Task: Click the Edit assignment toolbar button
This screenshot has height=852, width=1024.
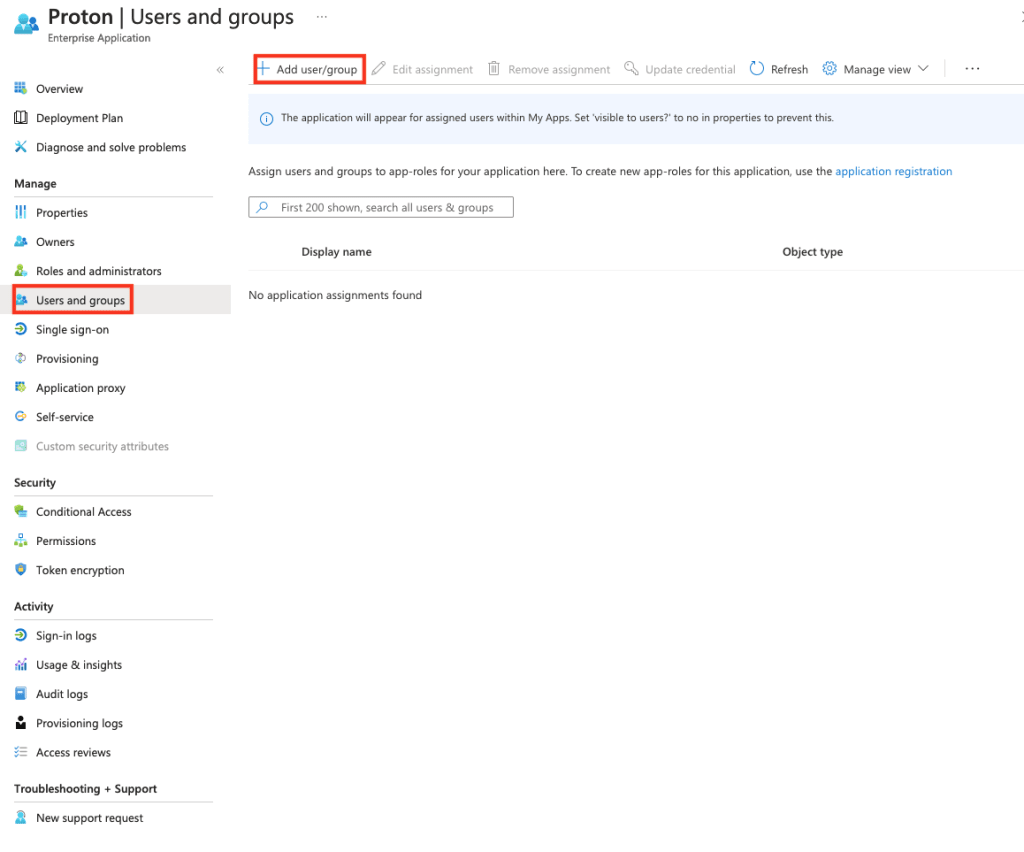Action: coord(423,69)
